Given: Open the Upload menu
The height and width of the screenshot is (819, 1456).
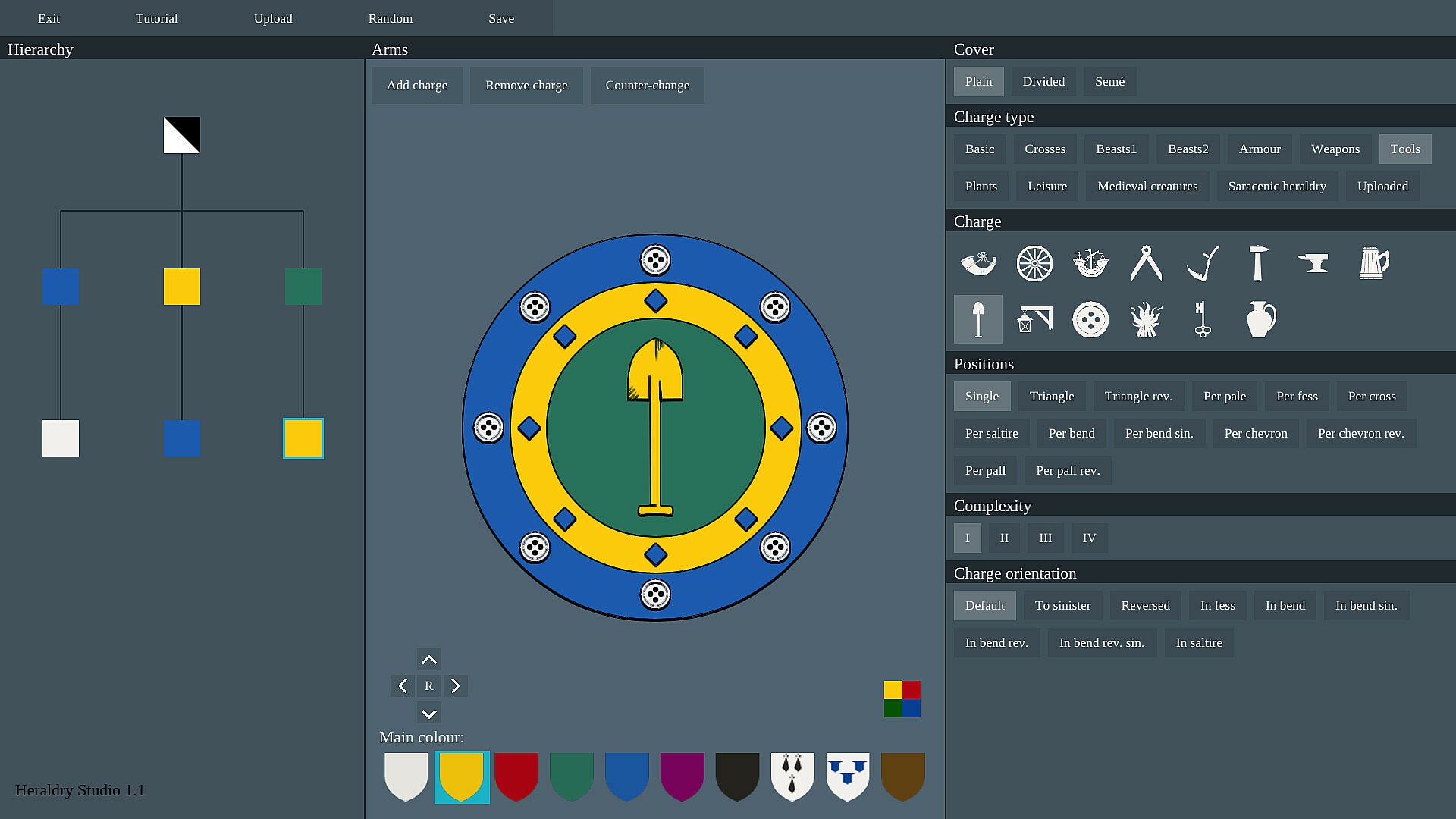Looking at the screenshot, I should pyautogui.click(x=273, y=18).
